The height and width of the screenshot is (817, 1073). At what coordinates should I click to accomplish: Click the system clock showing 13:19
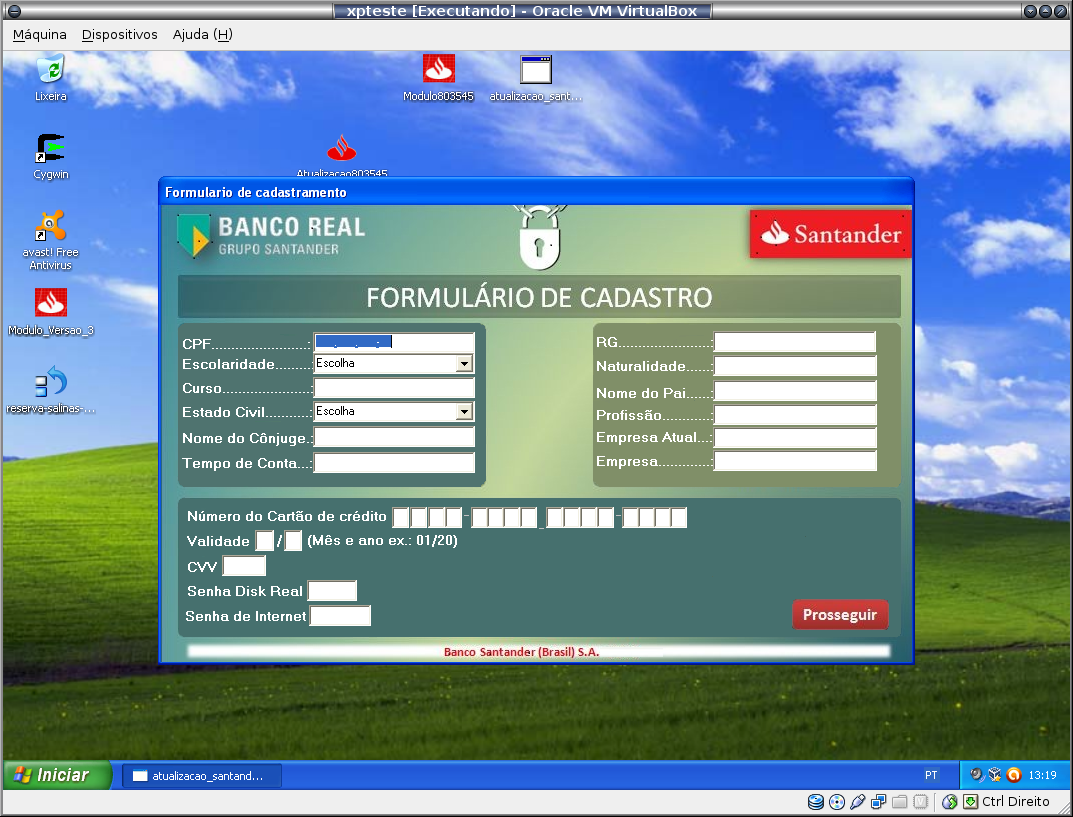pos(1042,775)
